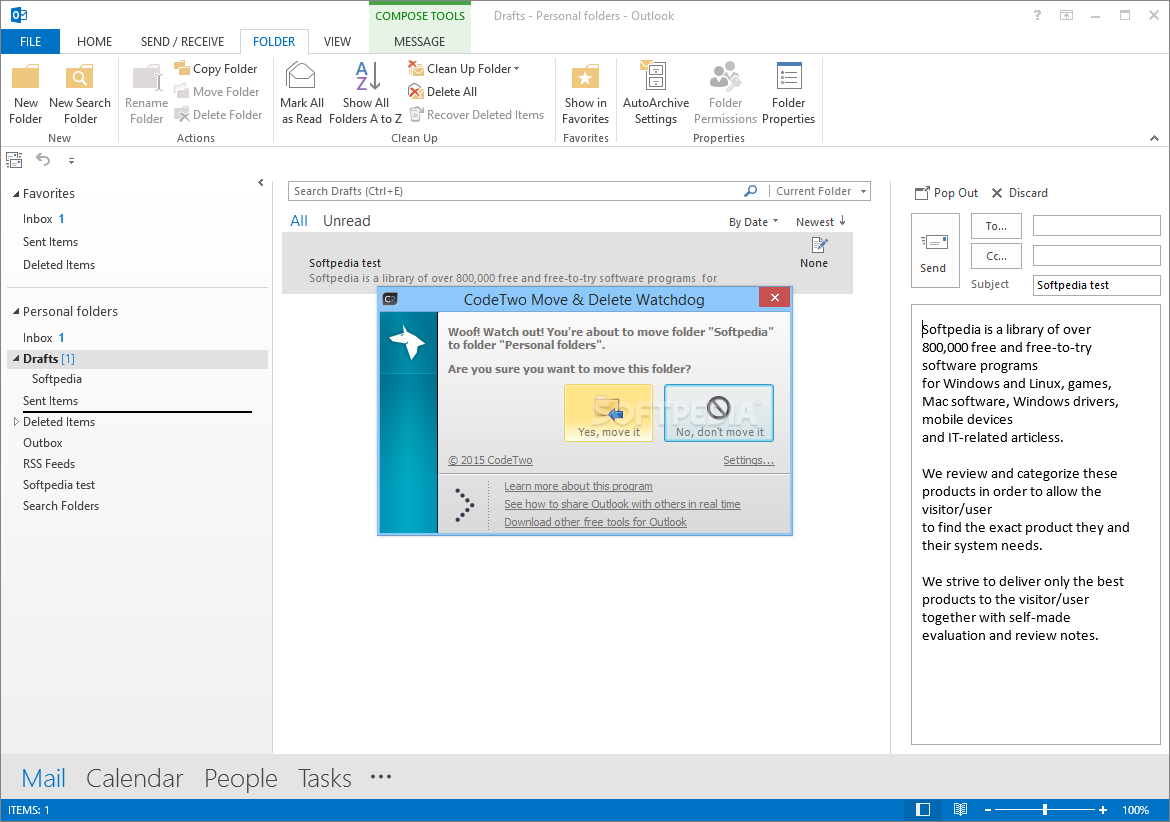This screenshot has width=1170, height=822.
Task: Close the CodeTwo Watchdog dialog
Action: [x=775, y=298]
